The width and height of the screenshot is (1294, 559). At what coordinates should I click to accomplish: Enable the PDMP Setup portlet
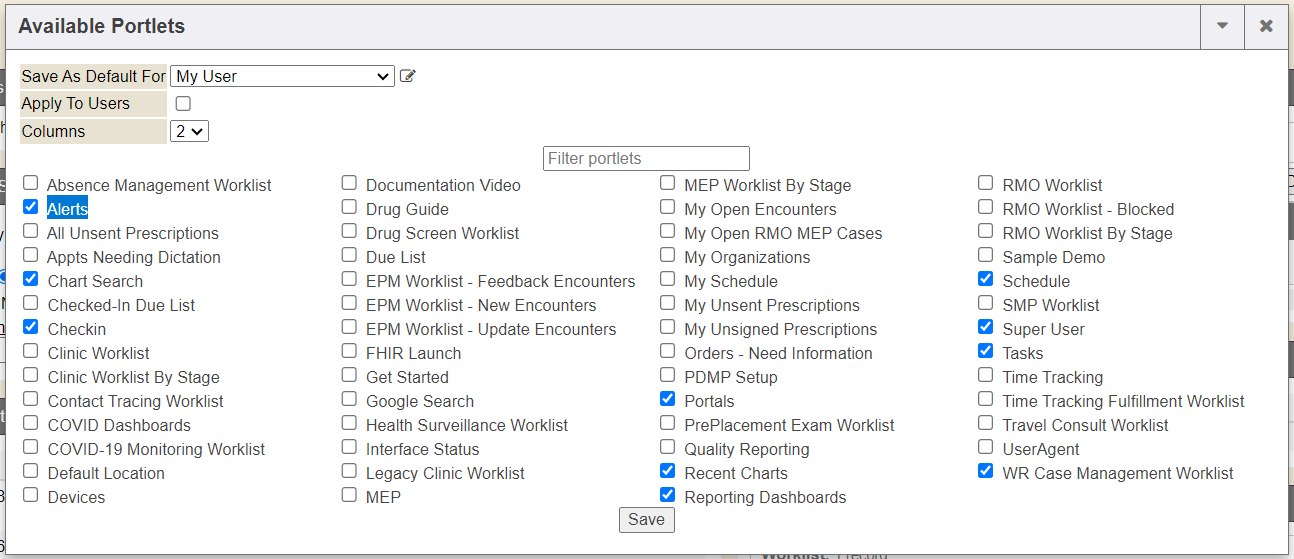[668, 375]
